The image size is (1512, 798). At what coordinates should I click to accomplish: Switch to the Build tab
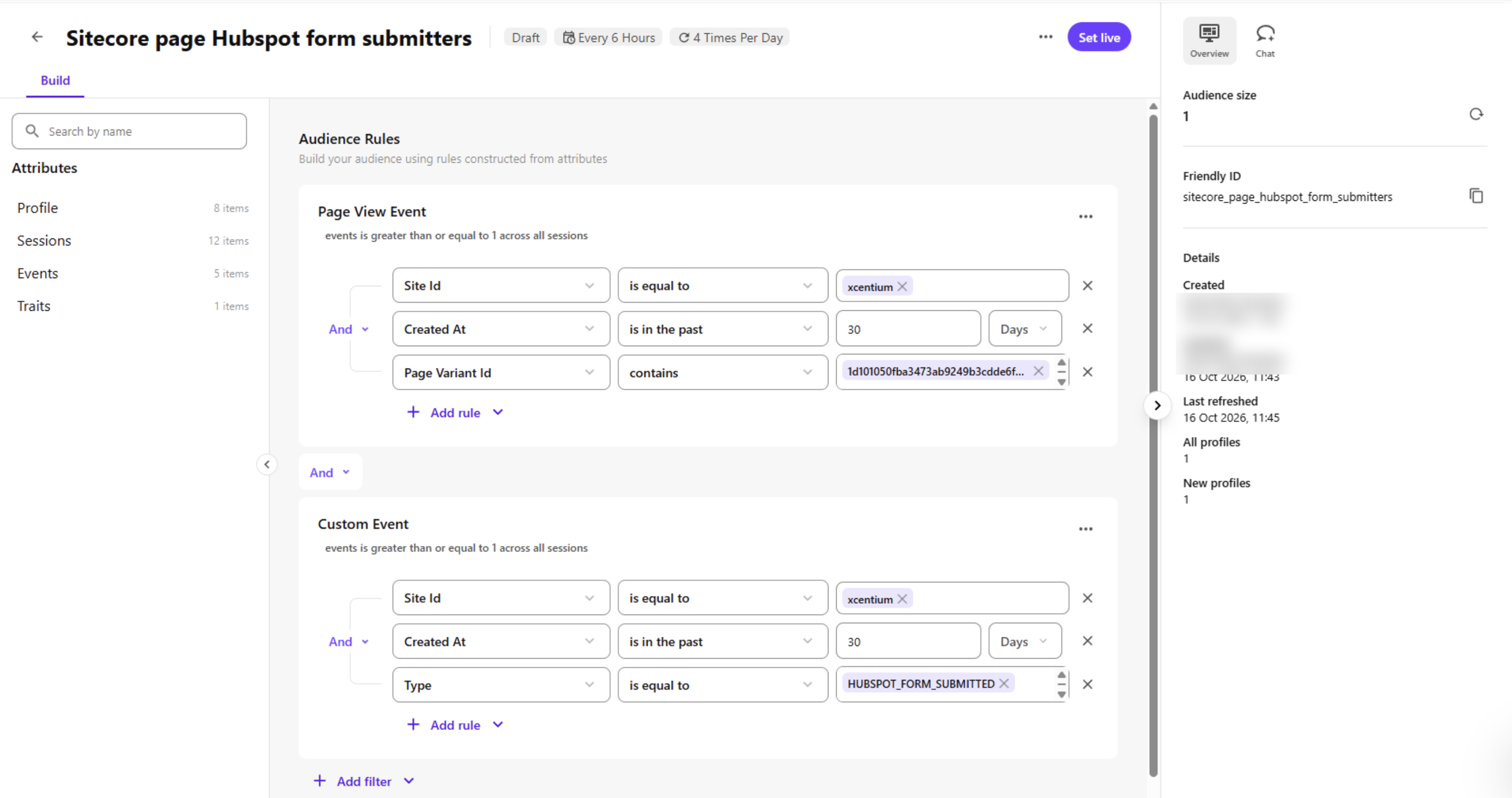tap(55, 81)
